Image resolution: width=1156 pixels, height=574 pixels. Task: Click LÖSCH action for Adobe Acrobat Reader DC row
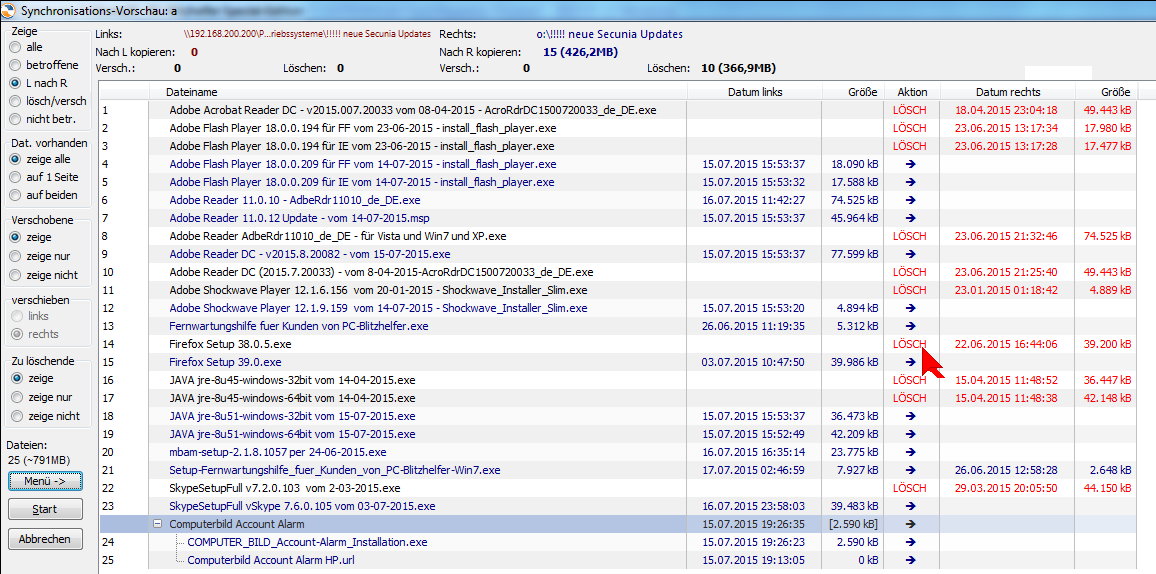910,110
